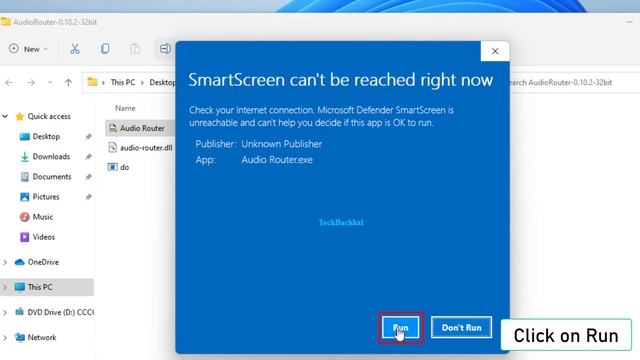Open recent locations dropdown arrow
The width and height of the screenshot is (640, 360).
(50, 82)
